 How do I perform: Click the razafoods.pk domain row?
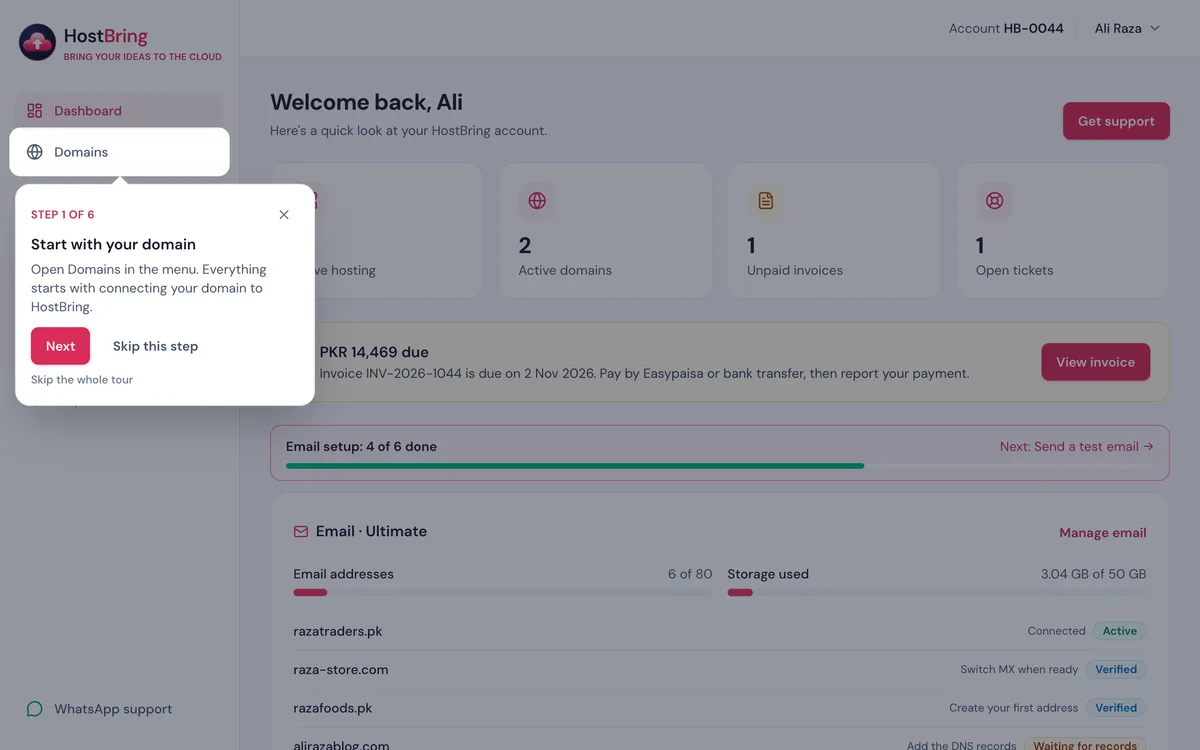720,707
